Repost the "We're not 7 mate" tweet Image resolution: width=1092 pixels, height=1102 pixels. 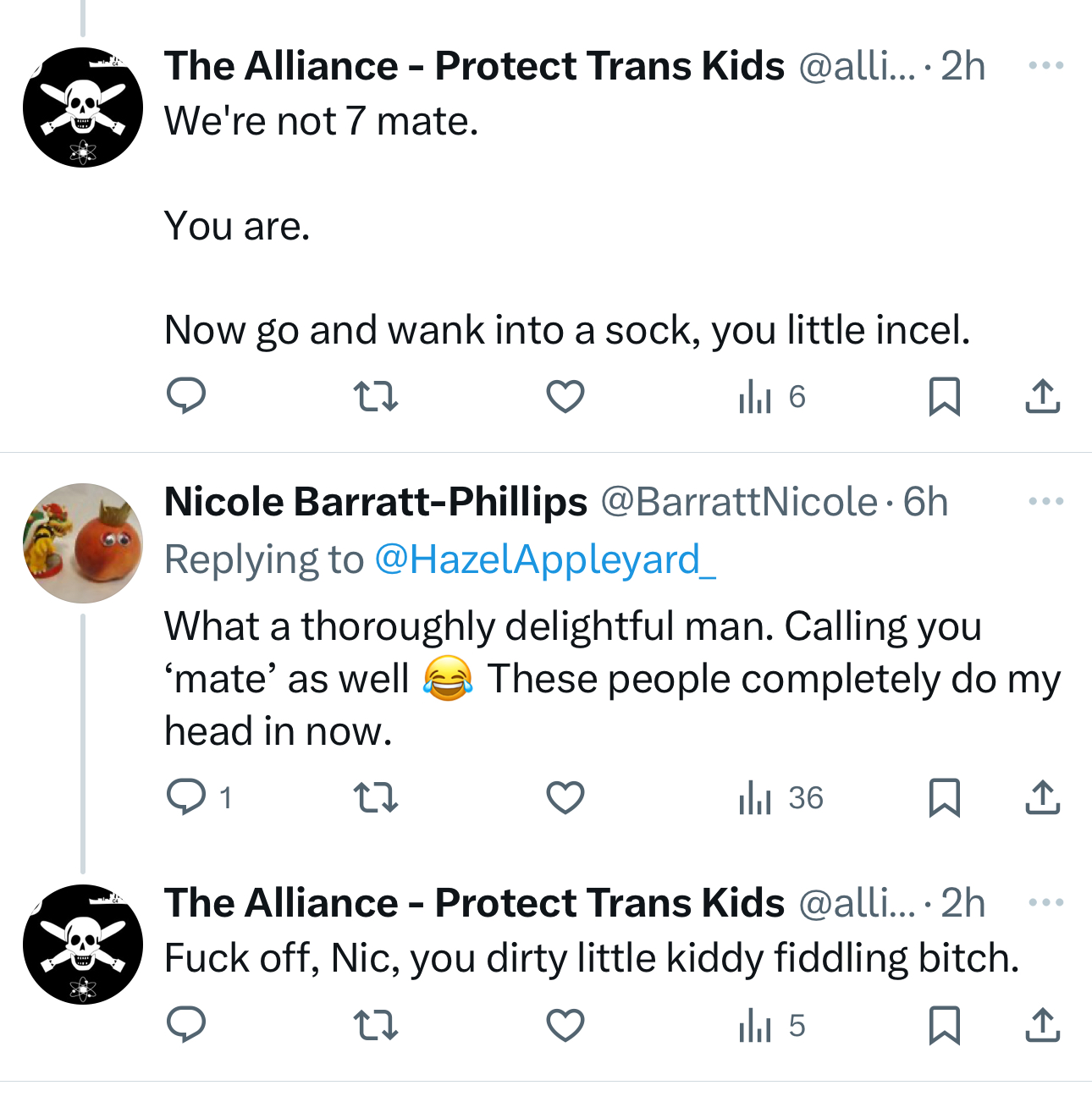pyautogui.click(x=375, y=396)
